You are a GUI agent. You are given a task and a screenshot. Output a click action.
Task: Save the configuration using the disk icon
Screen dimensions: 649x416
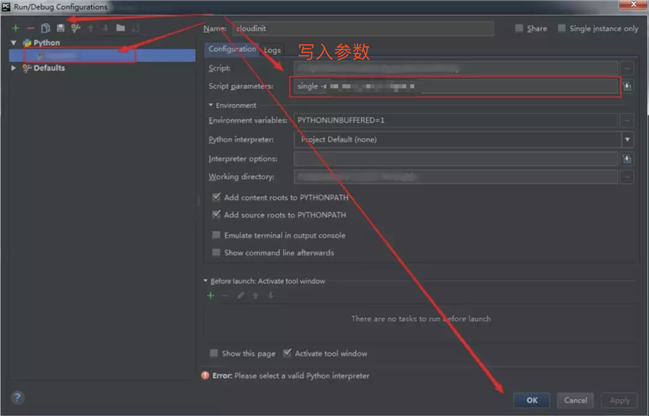[x=60, y=28]
